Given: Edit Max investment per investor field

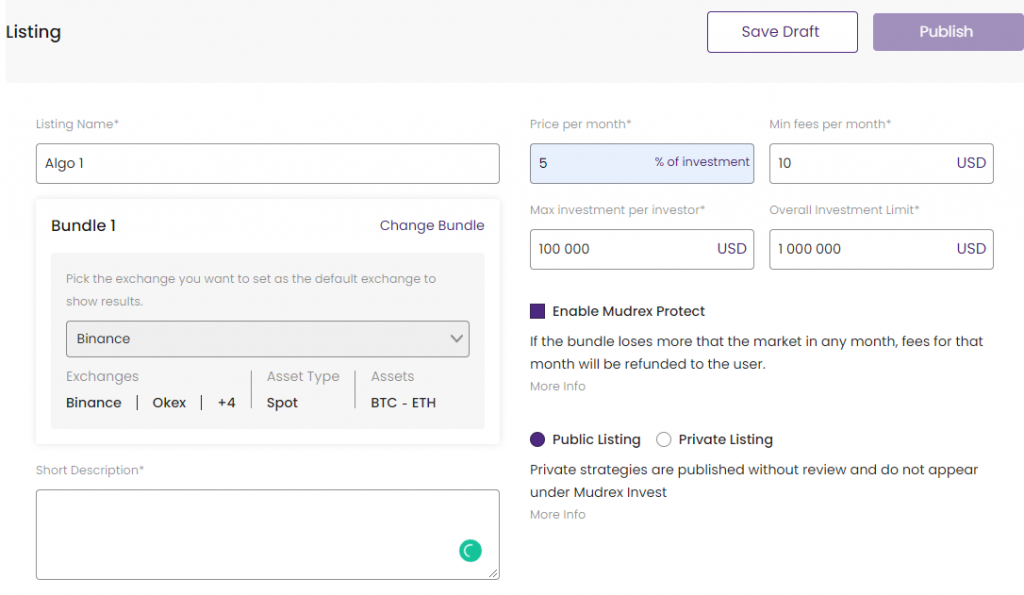Looking at the screenshot, I should pyautogui.click(x=641, y=249).
